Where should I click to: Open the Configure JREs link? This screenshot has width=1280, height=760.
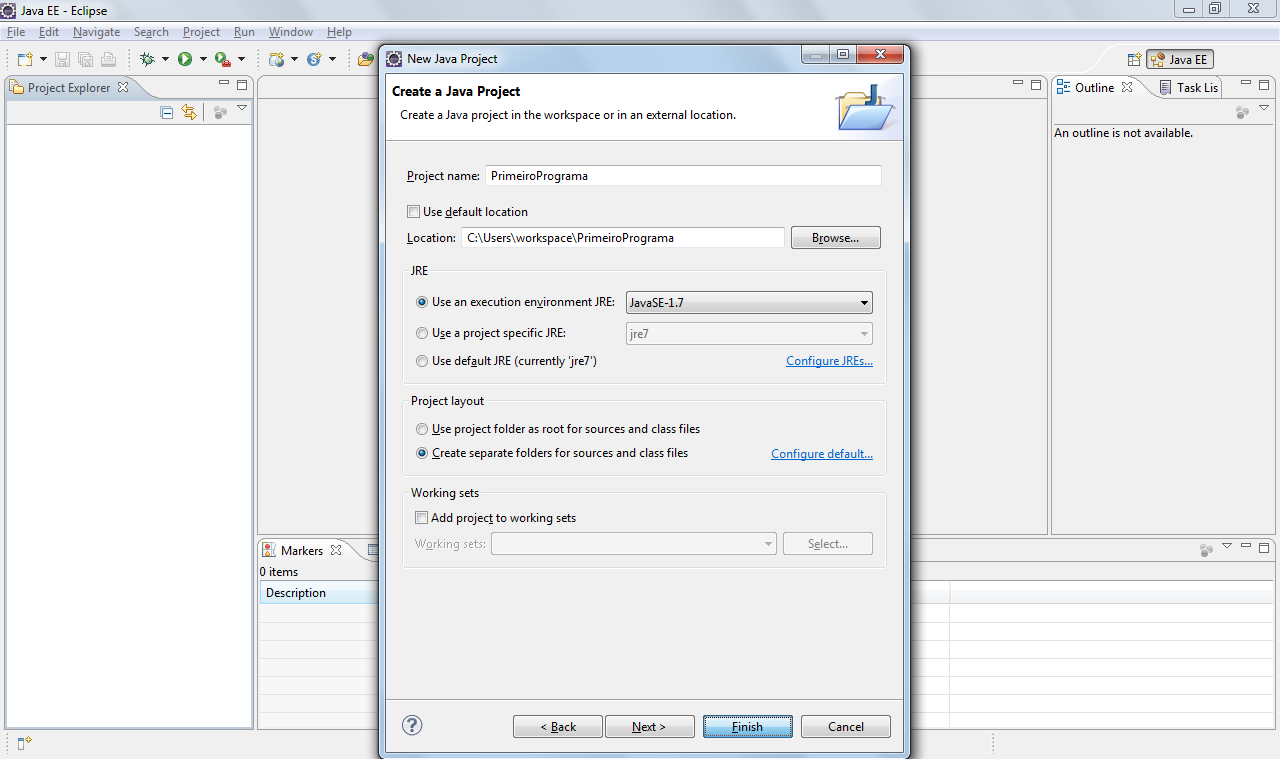(x=829, y=361)
